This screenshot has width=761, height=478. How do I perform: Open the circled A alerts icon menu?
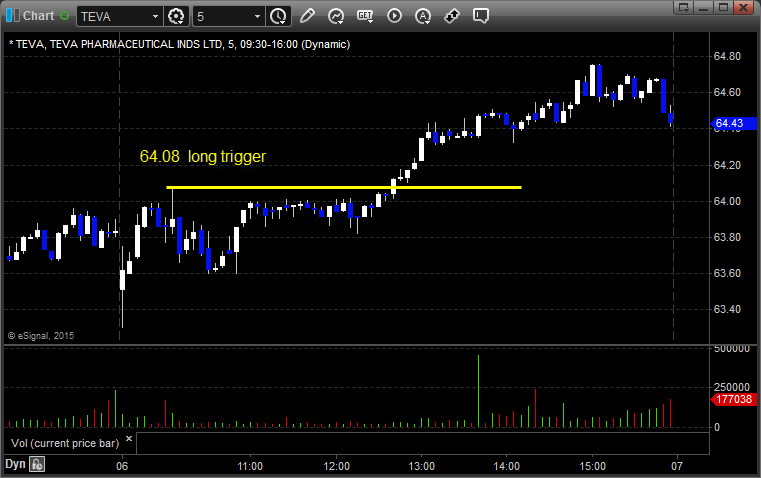[x=423, y=16]
